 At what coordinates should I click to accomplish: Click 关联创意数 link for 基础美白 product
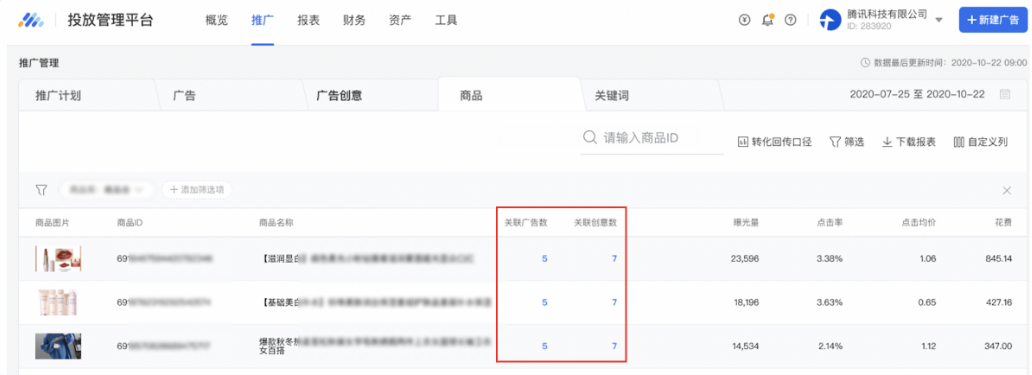pos(614,302)
